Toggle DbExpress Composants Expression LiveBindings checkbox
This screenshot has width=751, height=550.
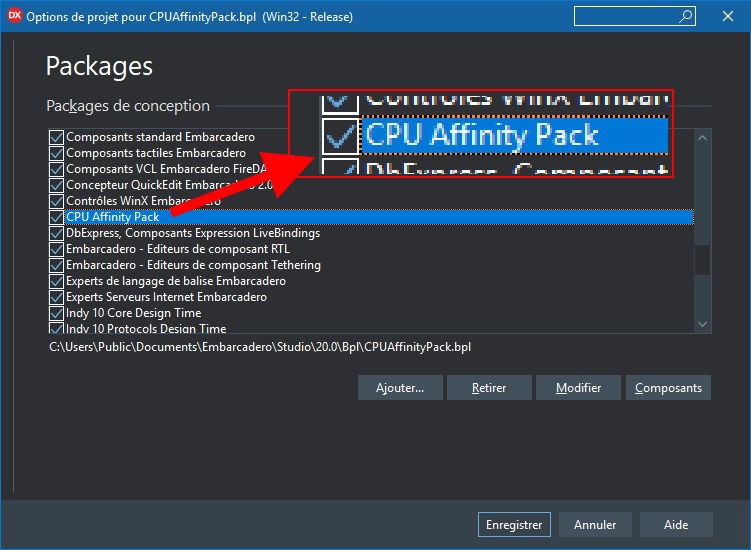click(57, 233)
